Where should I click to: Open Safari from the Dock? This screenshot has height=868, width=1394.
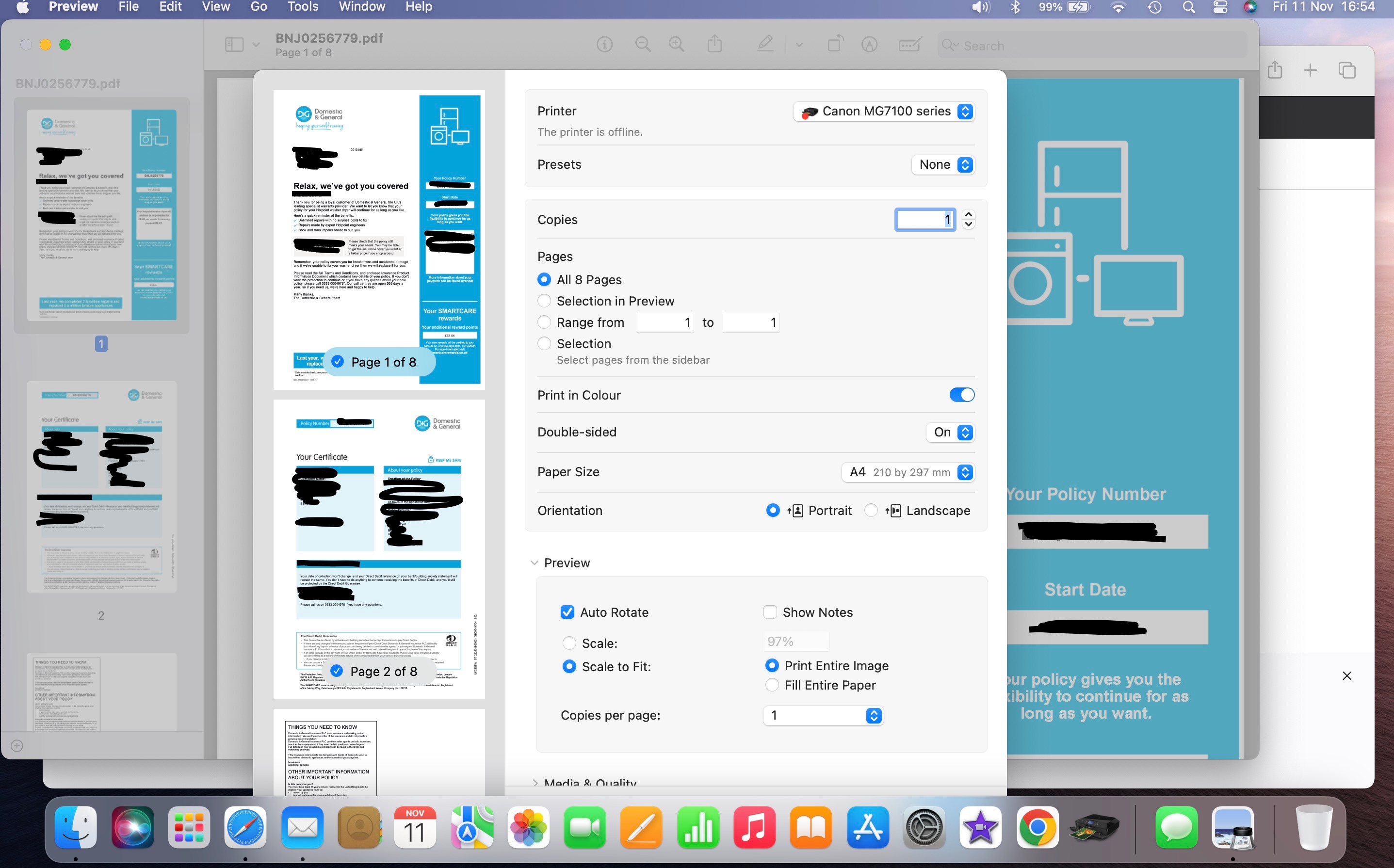(245, 827)
